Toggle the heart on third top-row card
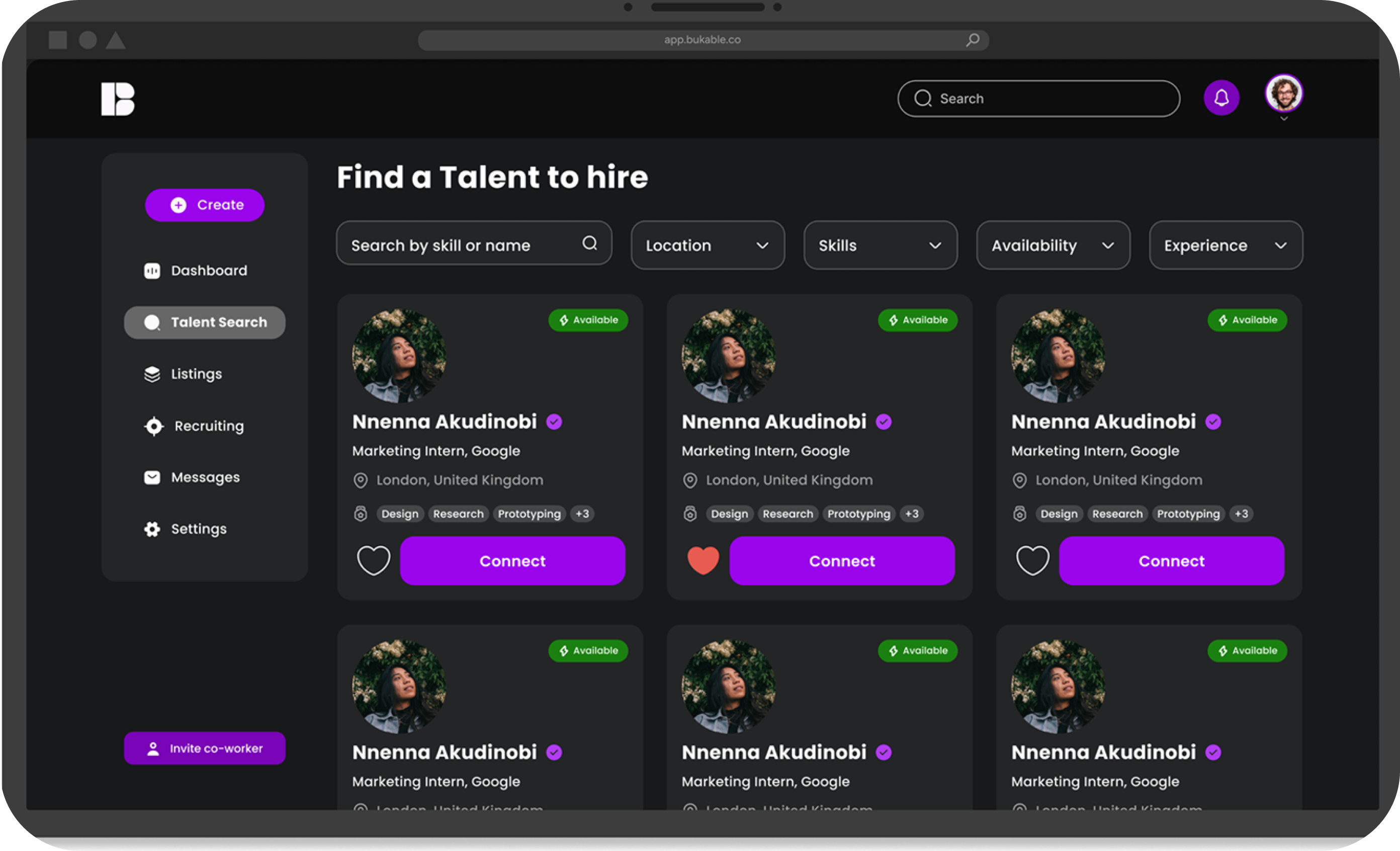 (1032, 561)
